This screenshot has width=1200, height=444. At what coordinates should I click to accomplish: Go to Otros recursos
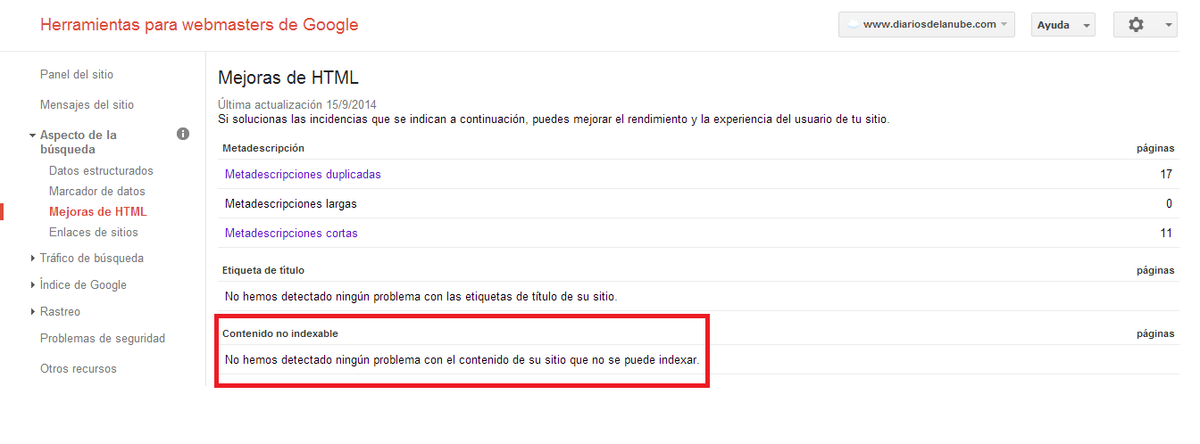point(78,369)
